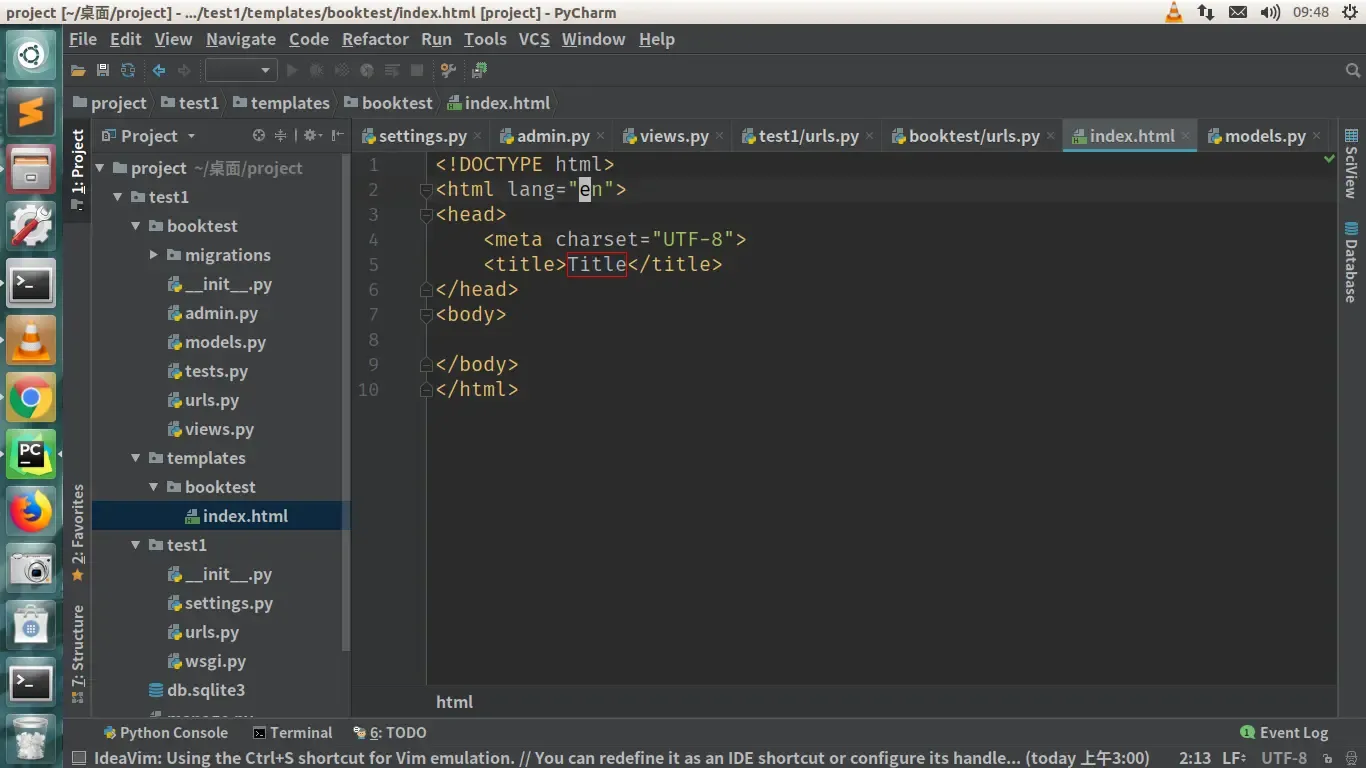The height and width of the screenshot is (768, 1366).
Task: Open Settings via the wrench icon
Action: point(448,71)
